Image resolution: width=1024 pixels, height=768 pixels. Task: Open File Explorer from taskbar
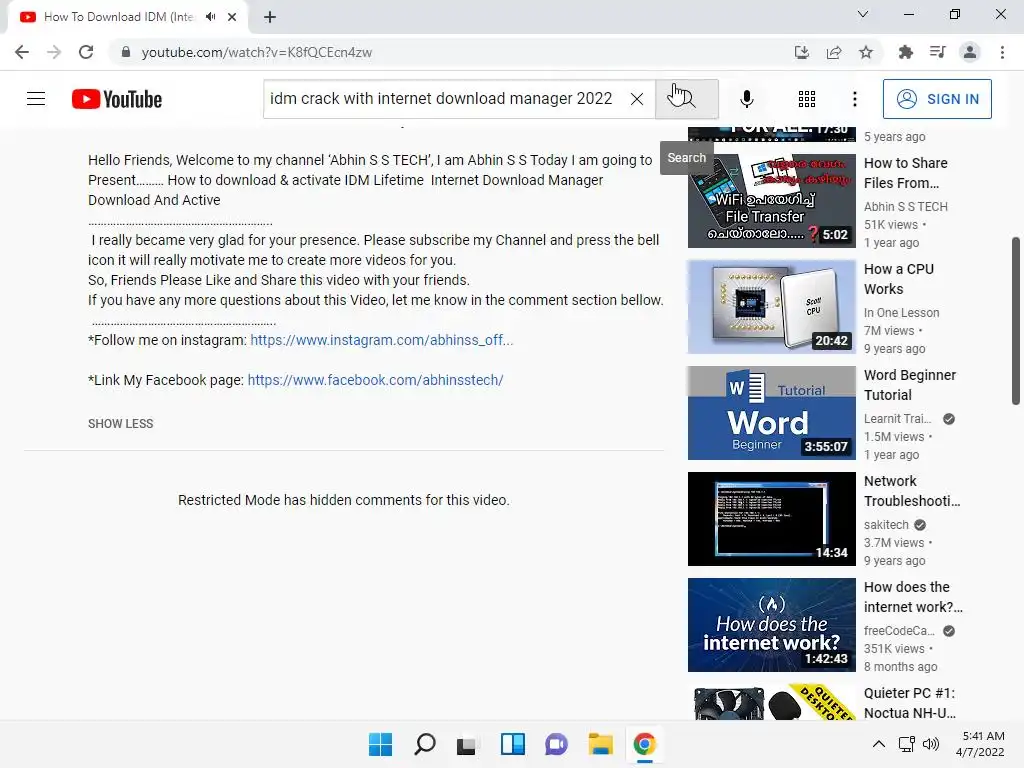[600, 744]
